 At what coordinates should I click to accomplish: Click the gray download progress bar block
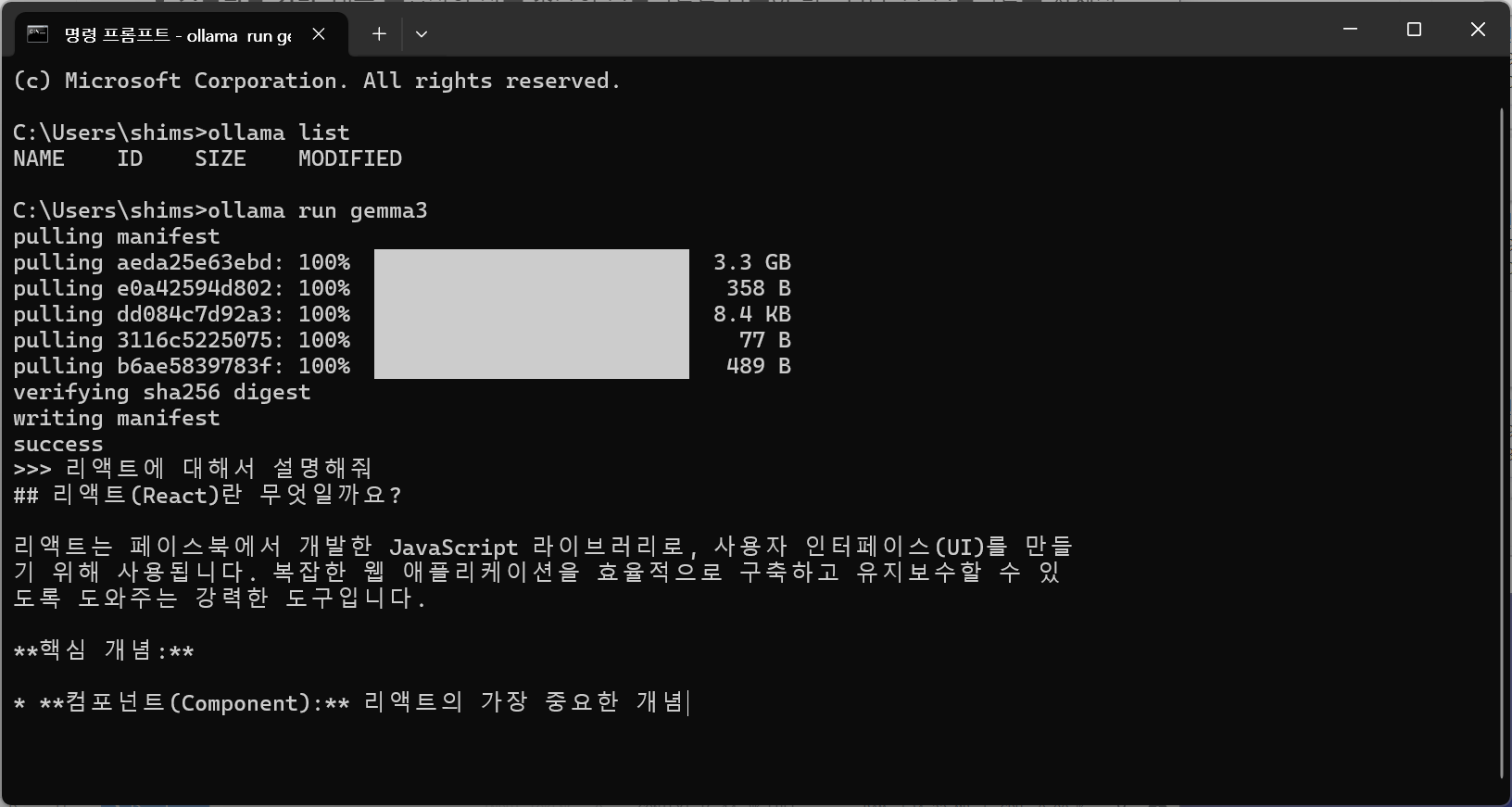532,313
